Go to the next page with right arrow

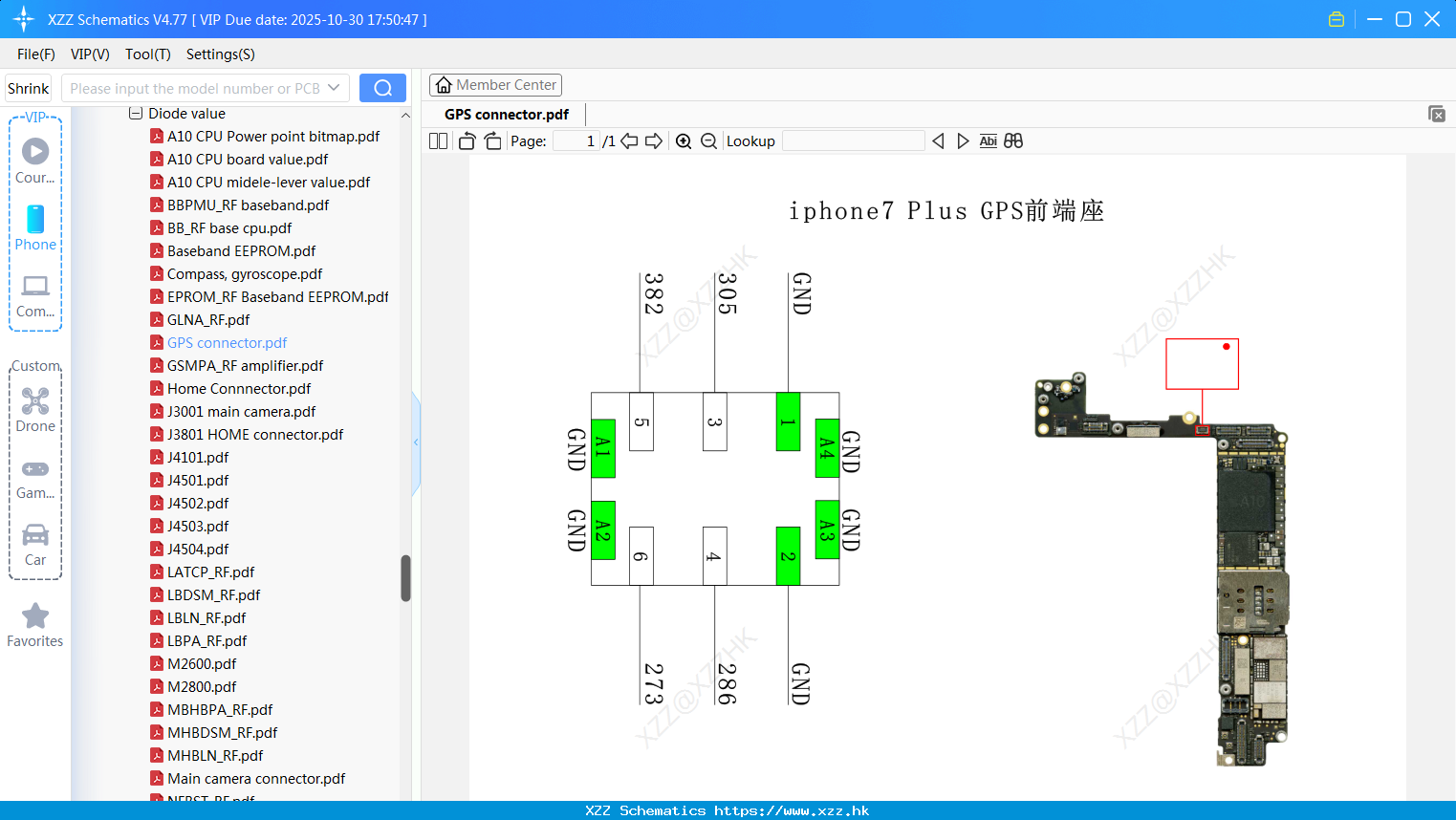click(654, 141)
